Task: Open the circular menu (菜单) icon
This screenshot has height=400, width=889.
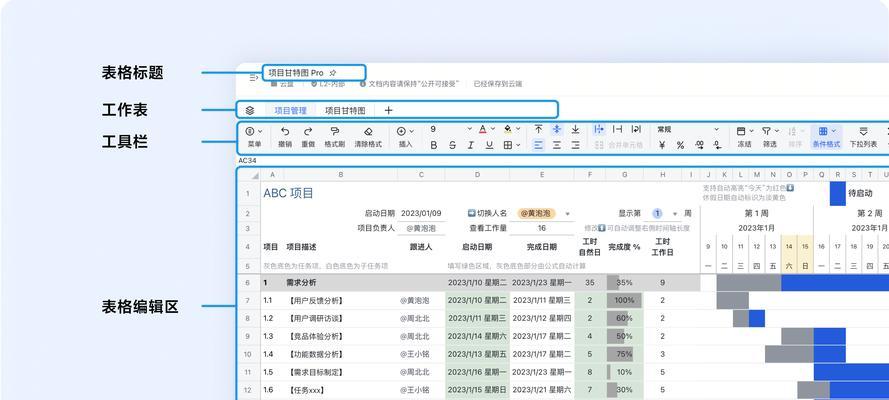Action: 250,131
